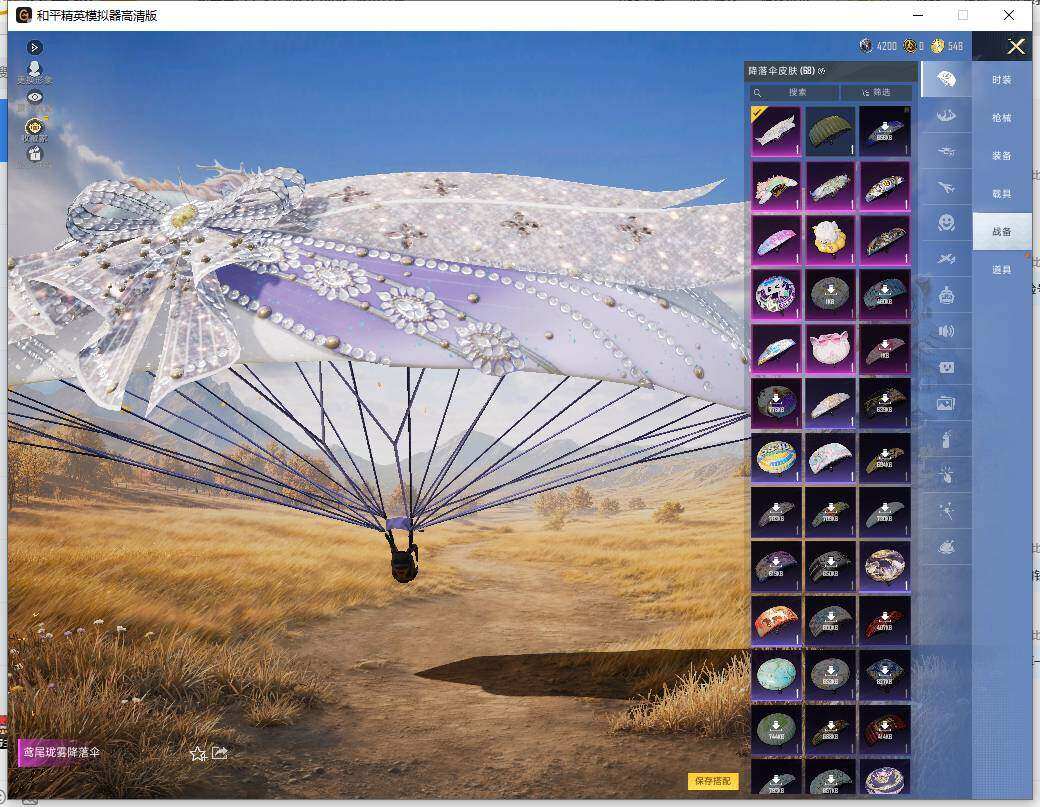Open the 筛选 filter button
Viewport: 1040px width, 807px height.
click(x=876, y=92)
